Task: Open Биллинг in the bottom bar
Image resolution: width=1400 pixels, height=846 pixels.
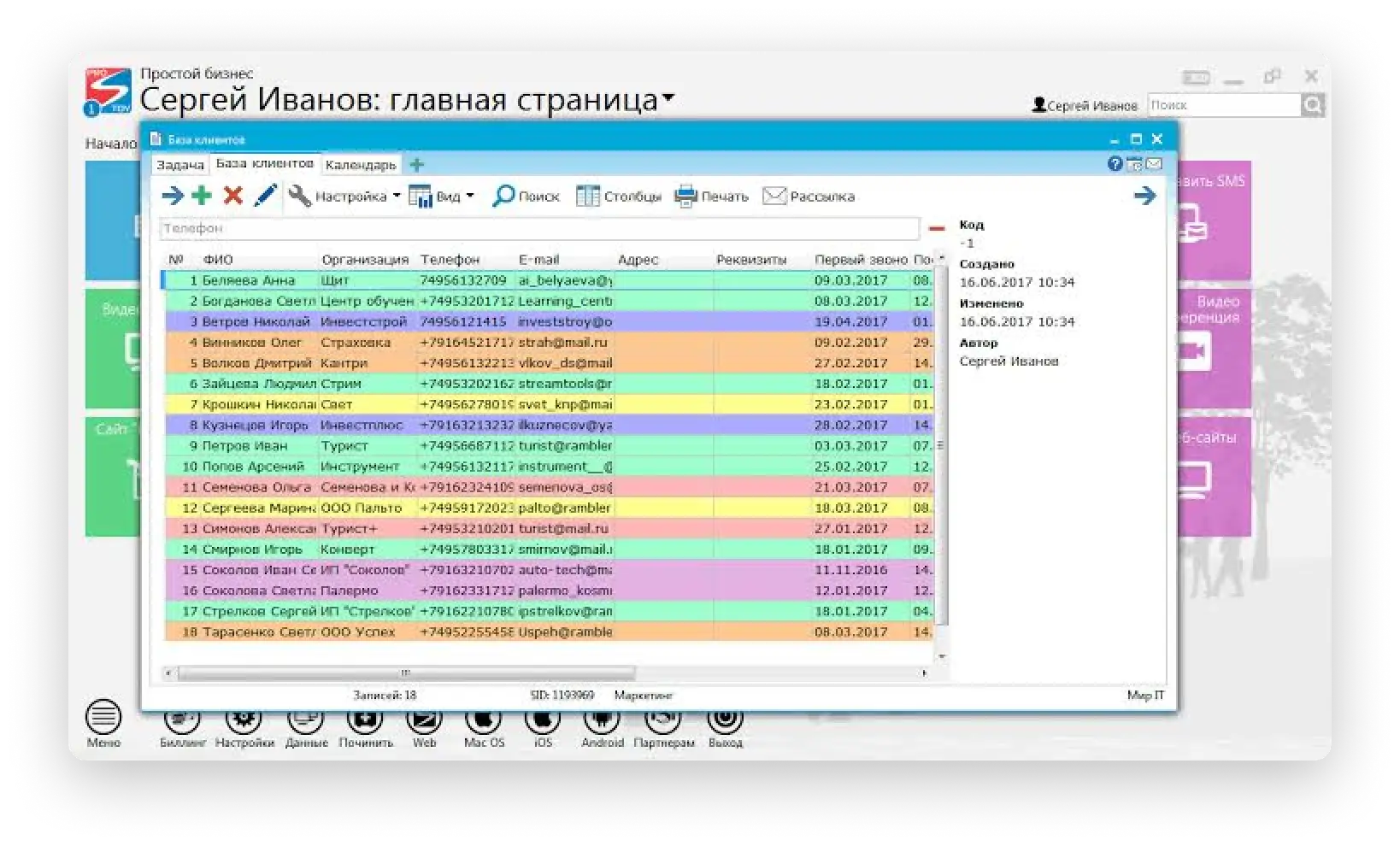Action: (x=182, y=723)
